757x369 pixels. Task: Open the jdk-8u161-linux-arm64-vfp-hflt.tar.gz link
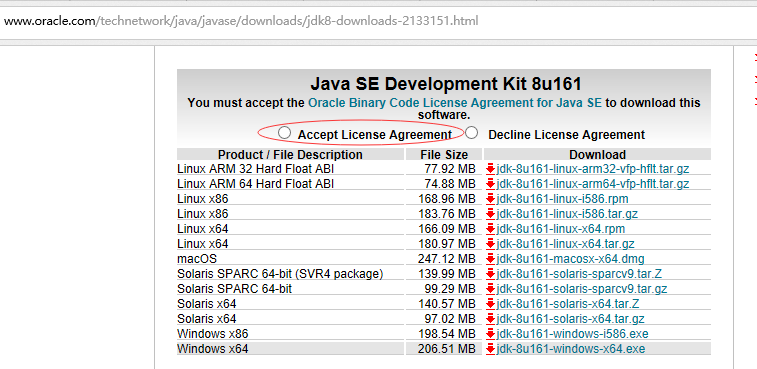tap(593, 184)
